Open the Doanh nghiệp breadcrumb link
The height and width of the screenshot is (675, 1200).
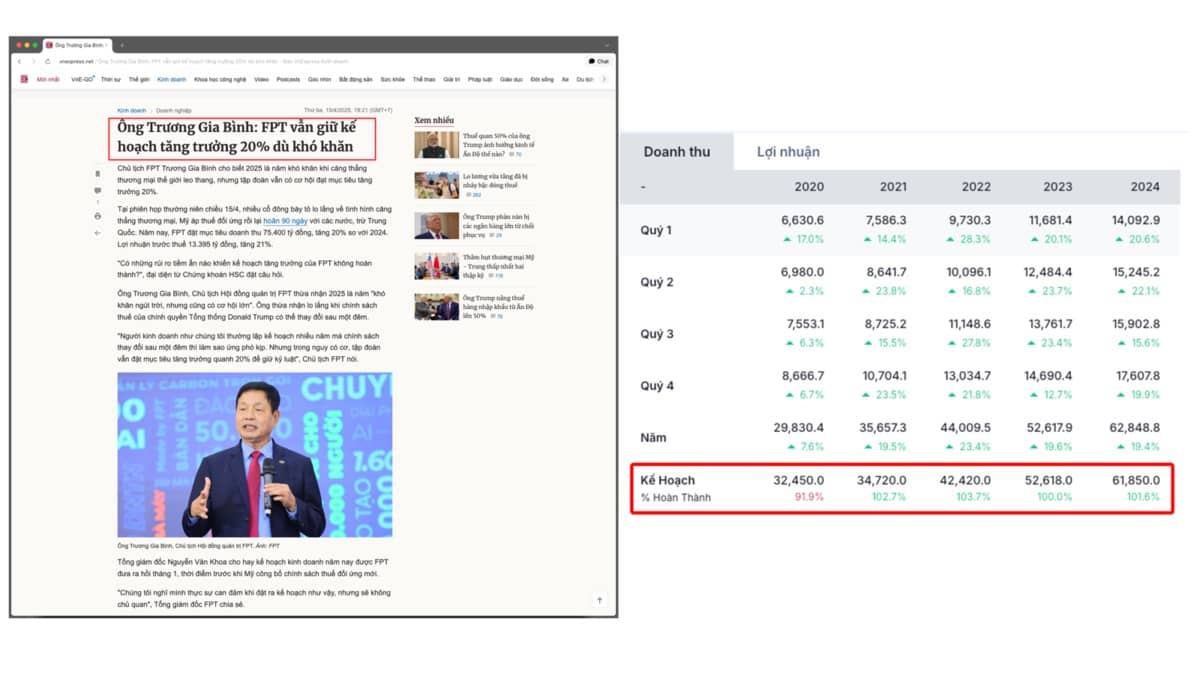[x=174, y=110]
